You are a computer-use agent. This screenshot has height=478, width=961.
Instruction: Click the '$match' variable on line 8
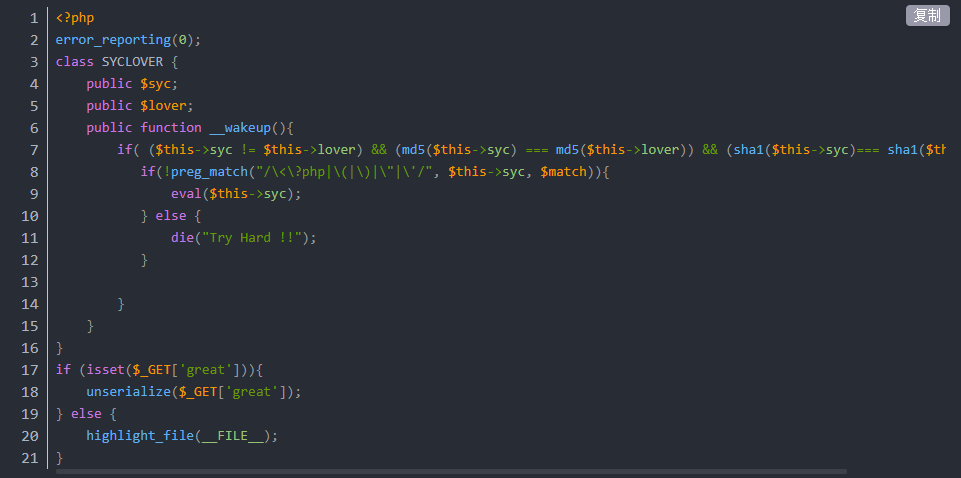pyautogui.click(x=563, y=172)
